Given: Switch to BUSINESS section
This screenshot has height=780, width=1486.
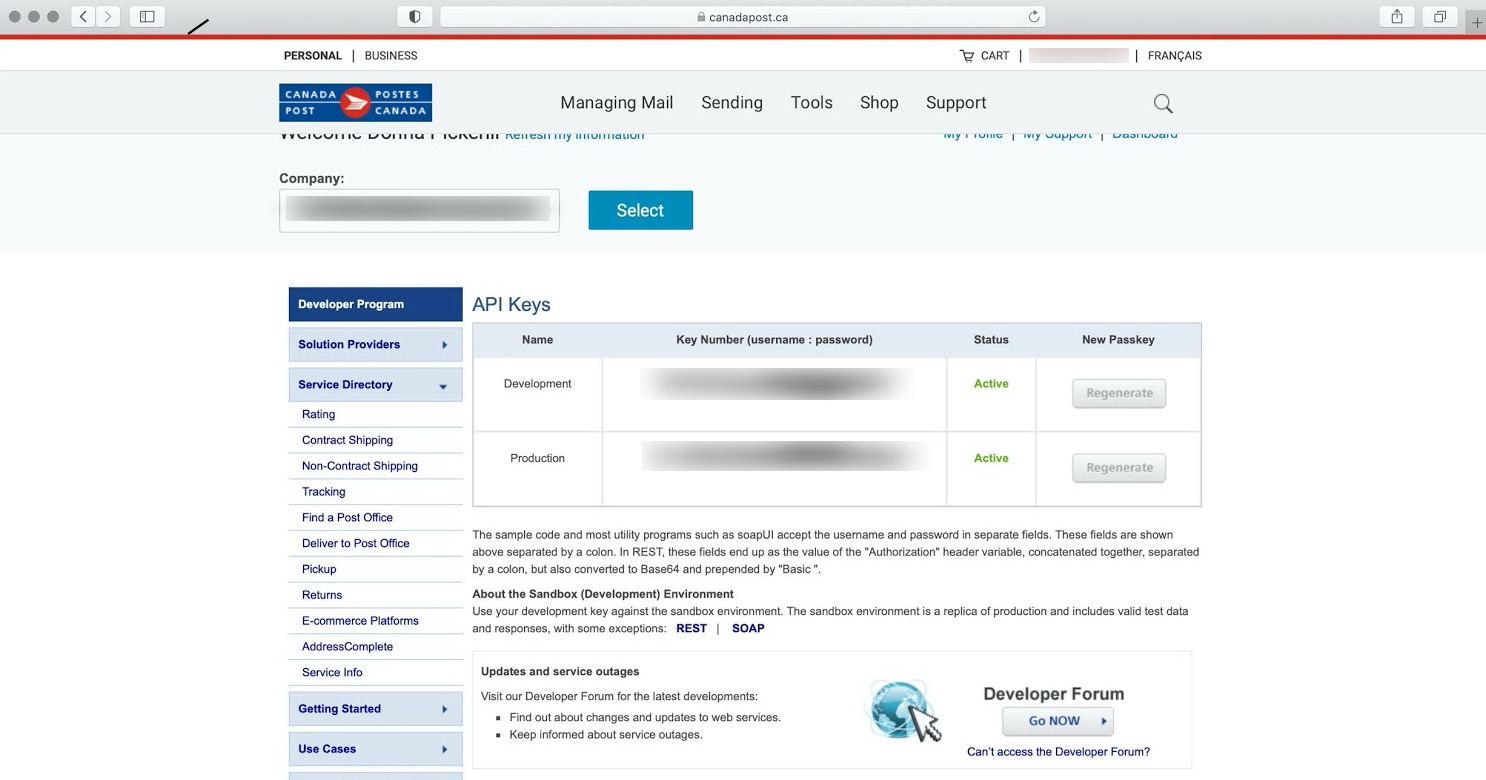Looking at the screenshot, I should point(391,56).
